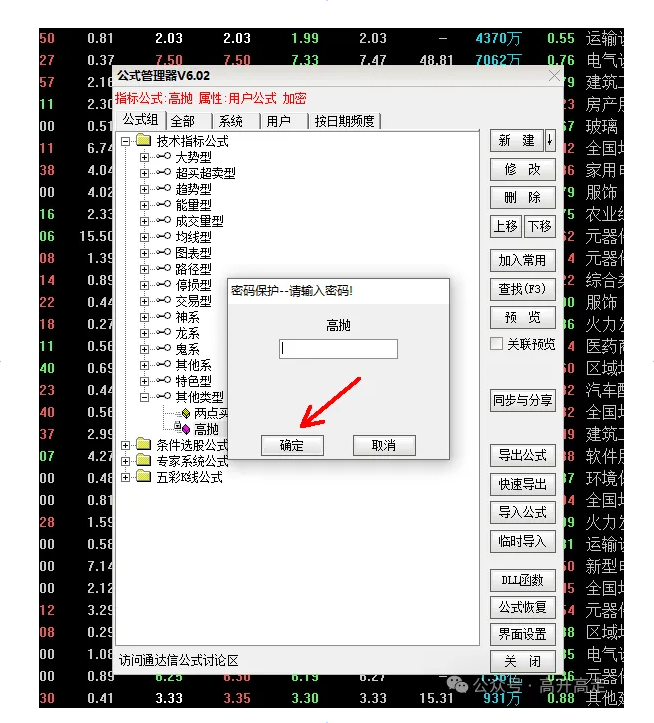Screen dimensions: 654x723
Task: Switch to the 系统 tab
Action: [231, 121]
